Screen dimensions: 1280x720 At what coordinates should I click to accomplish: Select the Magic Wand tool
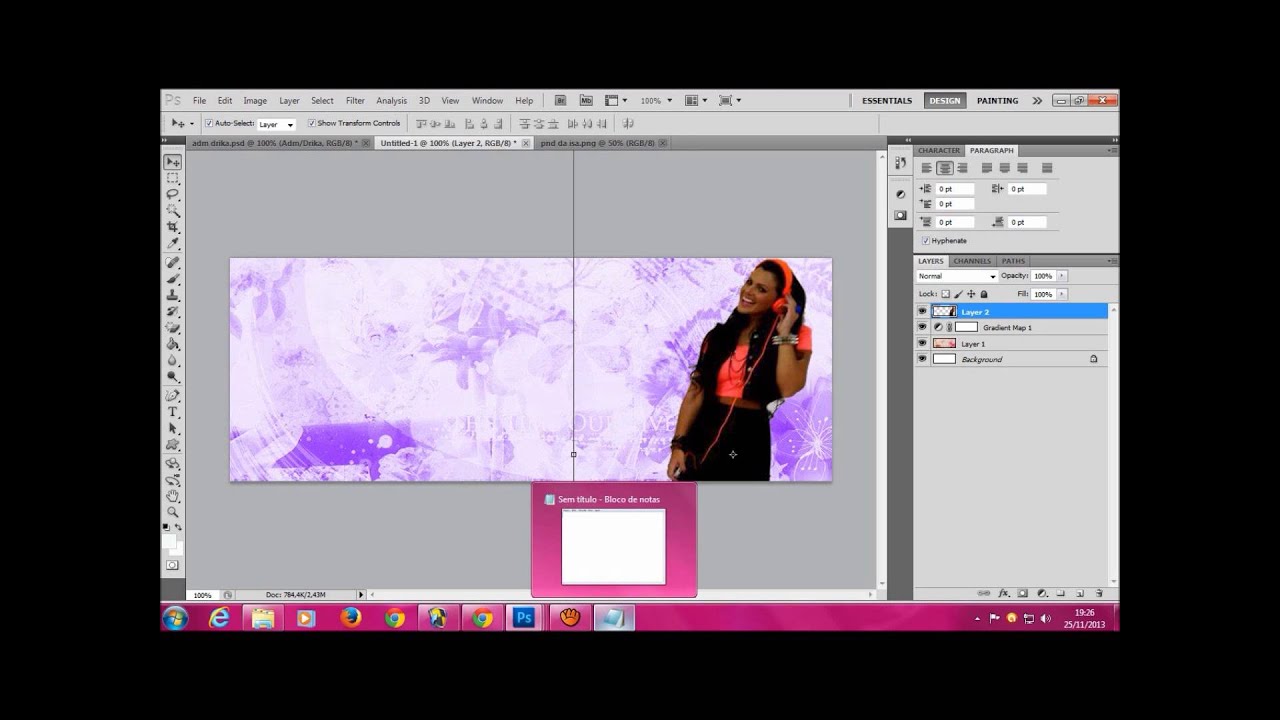[173, 210]
